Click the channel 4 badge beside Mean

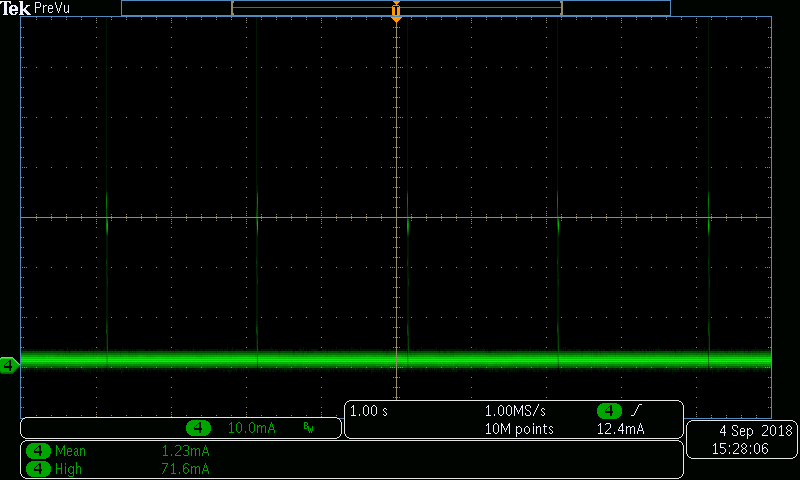tap(38, 451)
